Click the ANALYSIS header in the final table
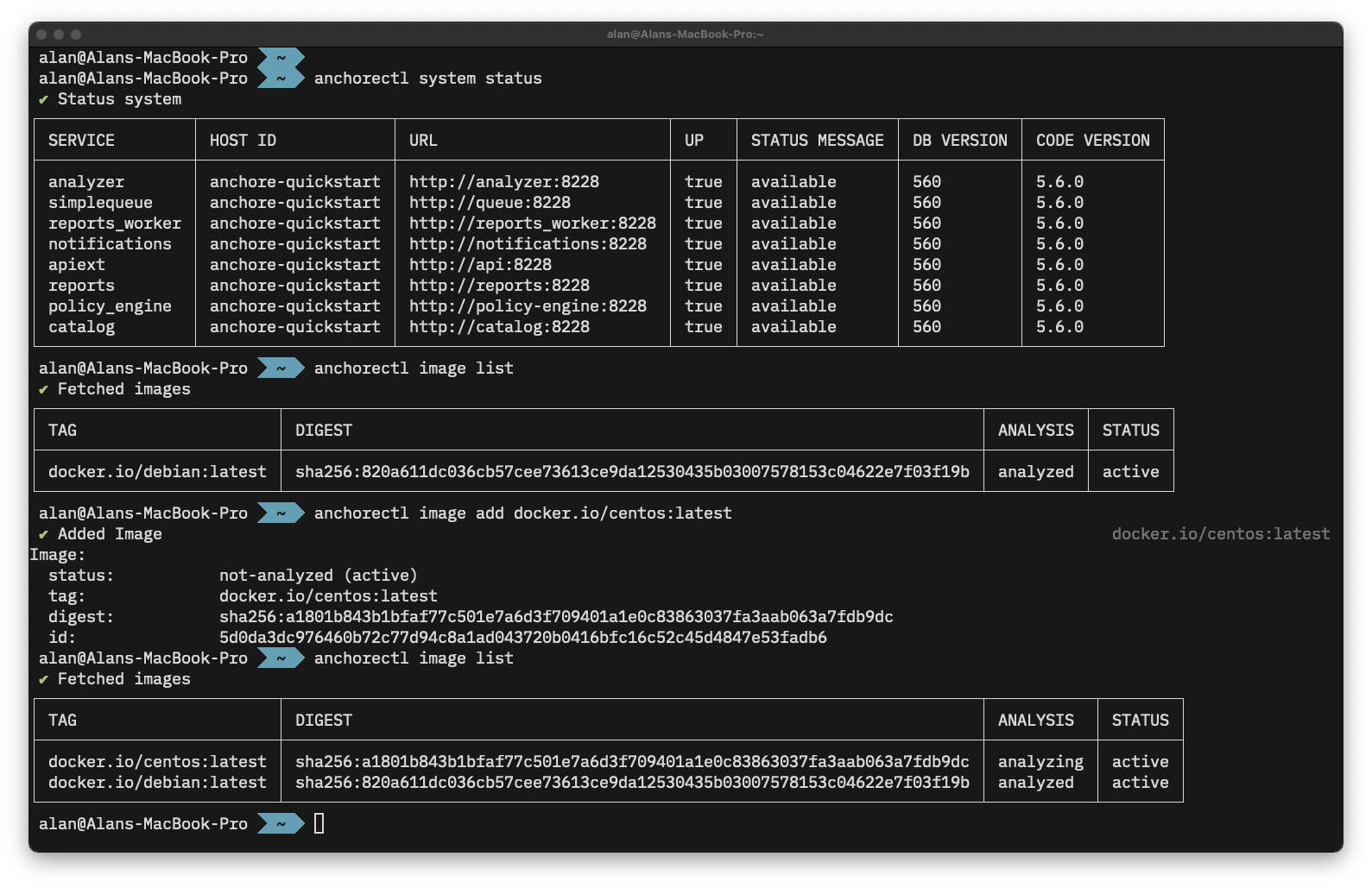This screenshot has width=1372, height=888. [x=1036, y=721]
